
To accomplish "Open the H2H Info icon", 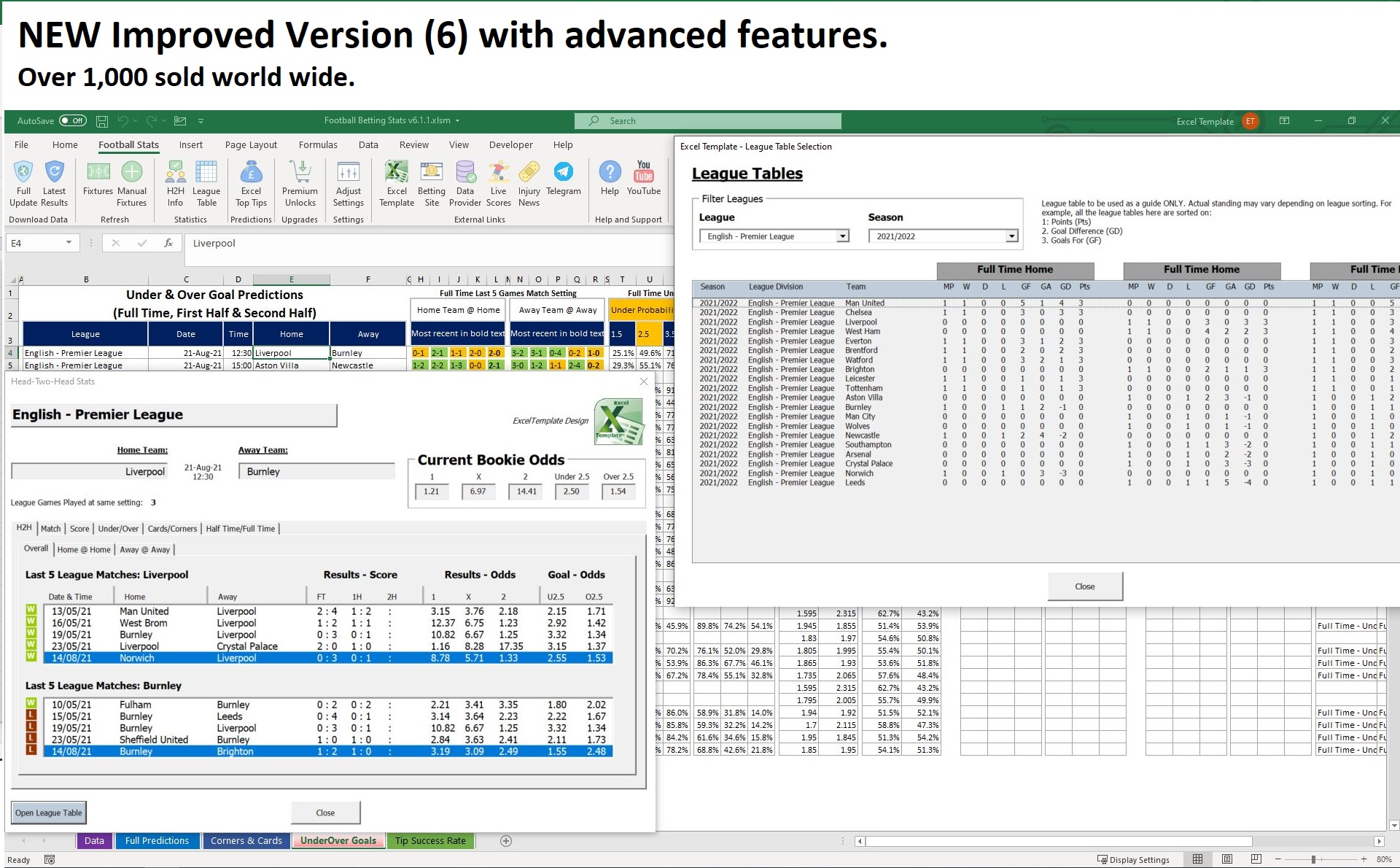I will coord(175,173).
